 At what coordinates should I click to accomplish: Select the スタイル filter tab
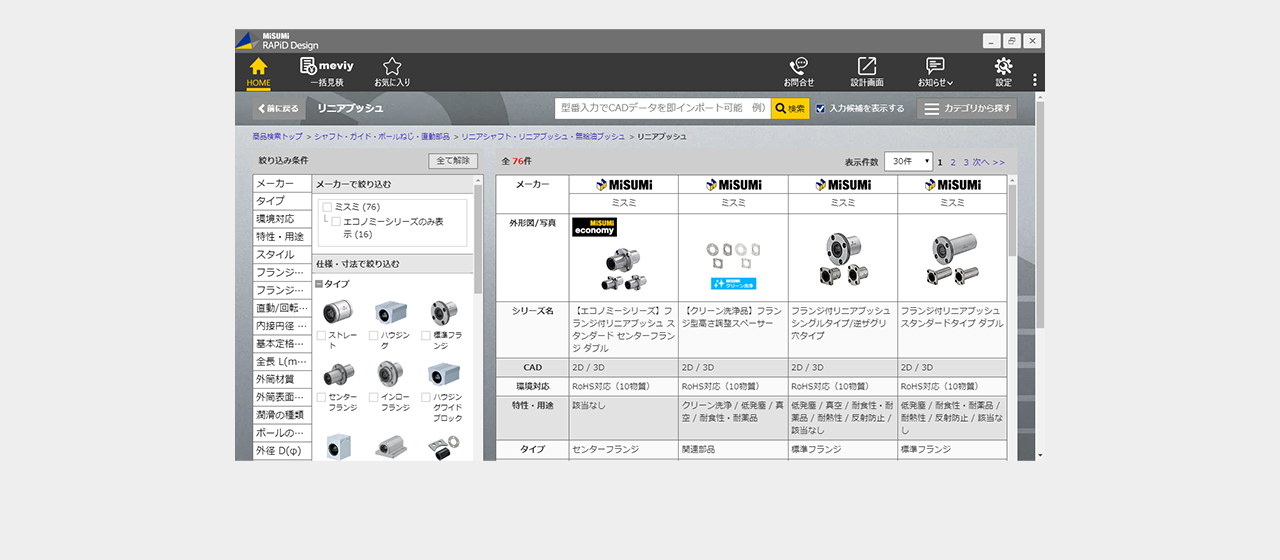pos(281,255)
